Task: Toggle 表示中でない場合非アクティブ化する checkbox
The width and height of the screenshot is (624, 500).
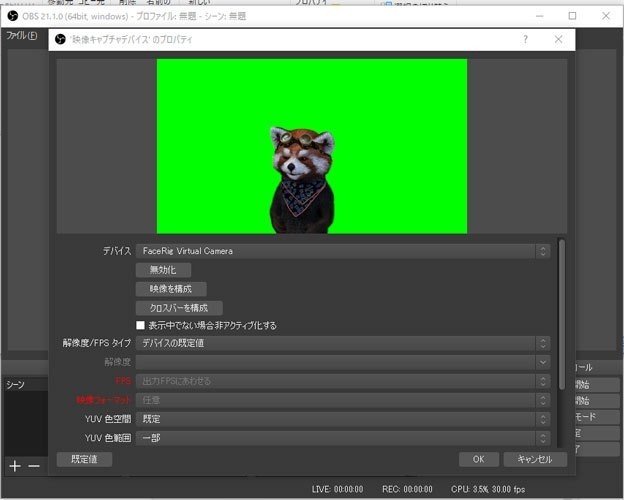Action: pyautogui.click(x=140, y=325)
